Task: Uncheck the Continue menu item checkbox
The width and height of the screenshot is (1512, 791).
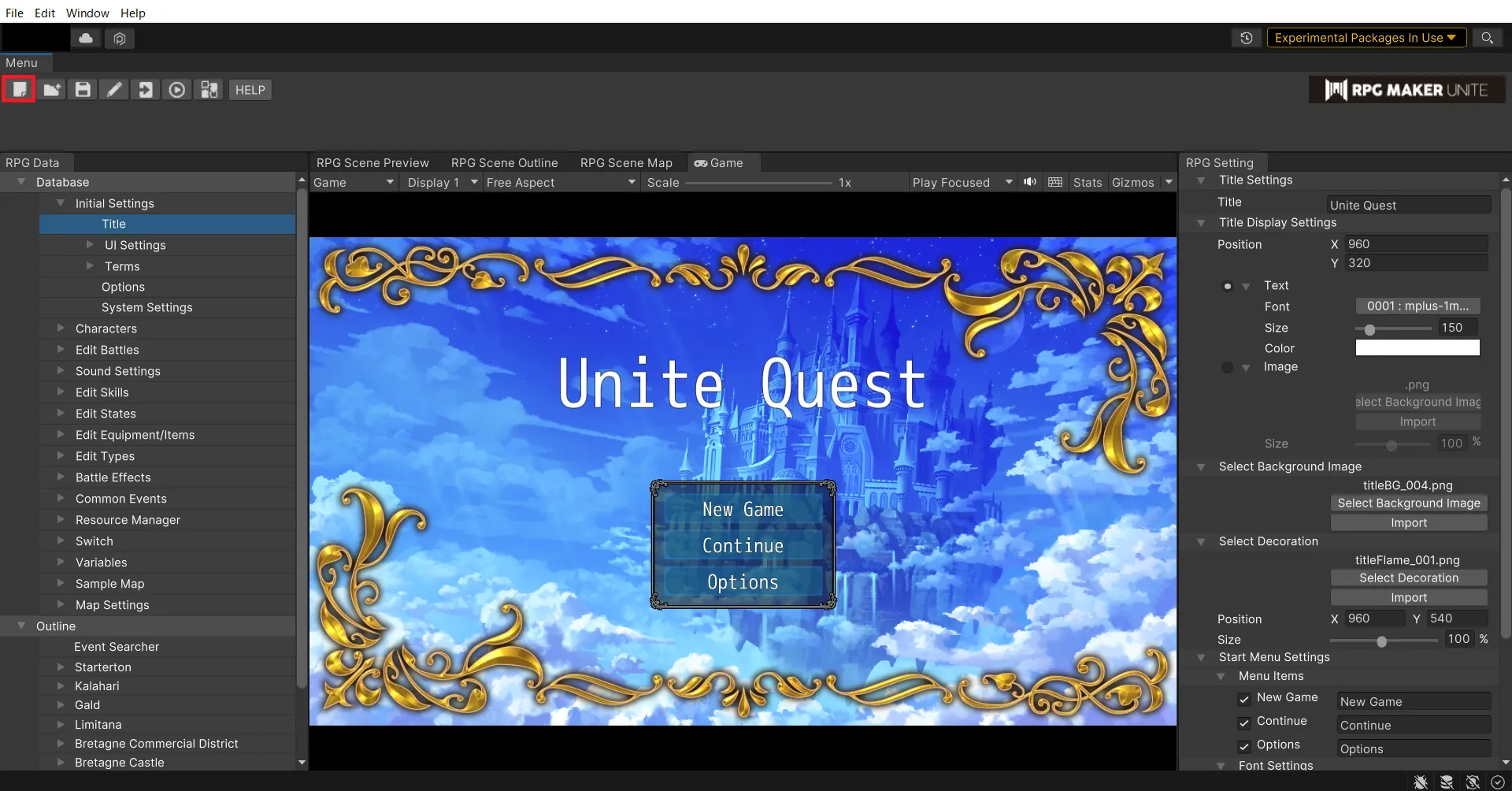Action: tap(1244, 722)
